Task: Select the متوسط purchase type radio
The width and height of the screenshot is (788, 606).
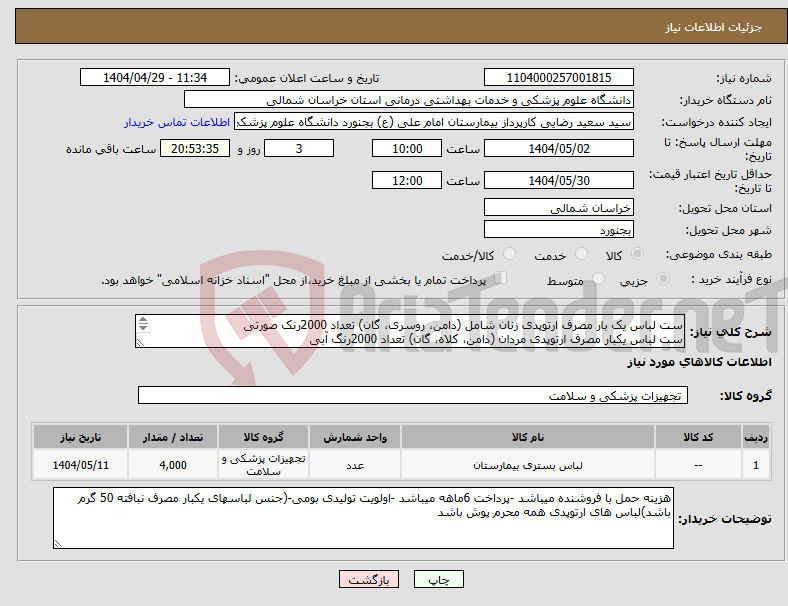Action: (598, 278)
